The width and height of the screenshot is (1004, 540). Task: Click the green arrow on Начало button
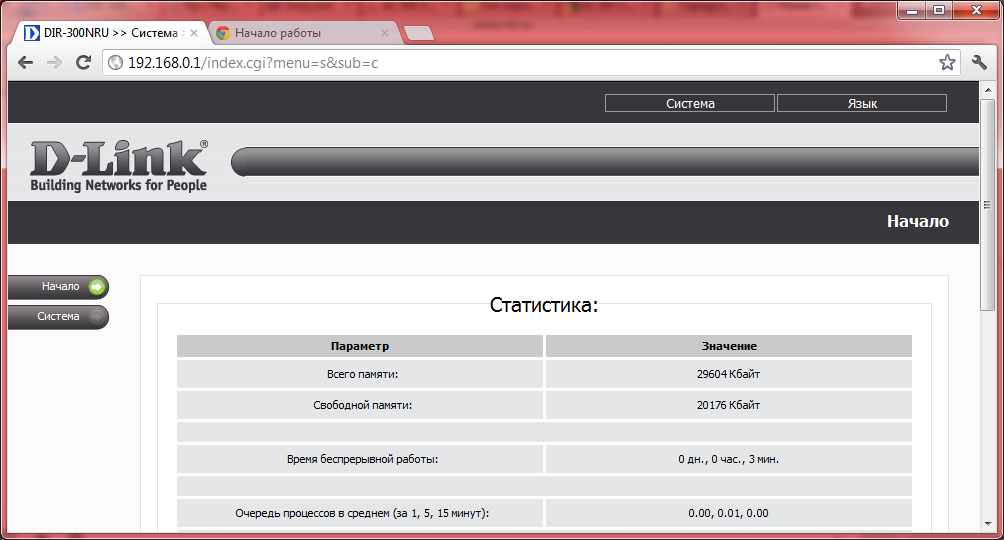(x=97, y=287)
